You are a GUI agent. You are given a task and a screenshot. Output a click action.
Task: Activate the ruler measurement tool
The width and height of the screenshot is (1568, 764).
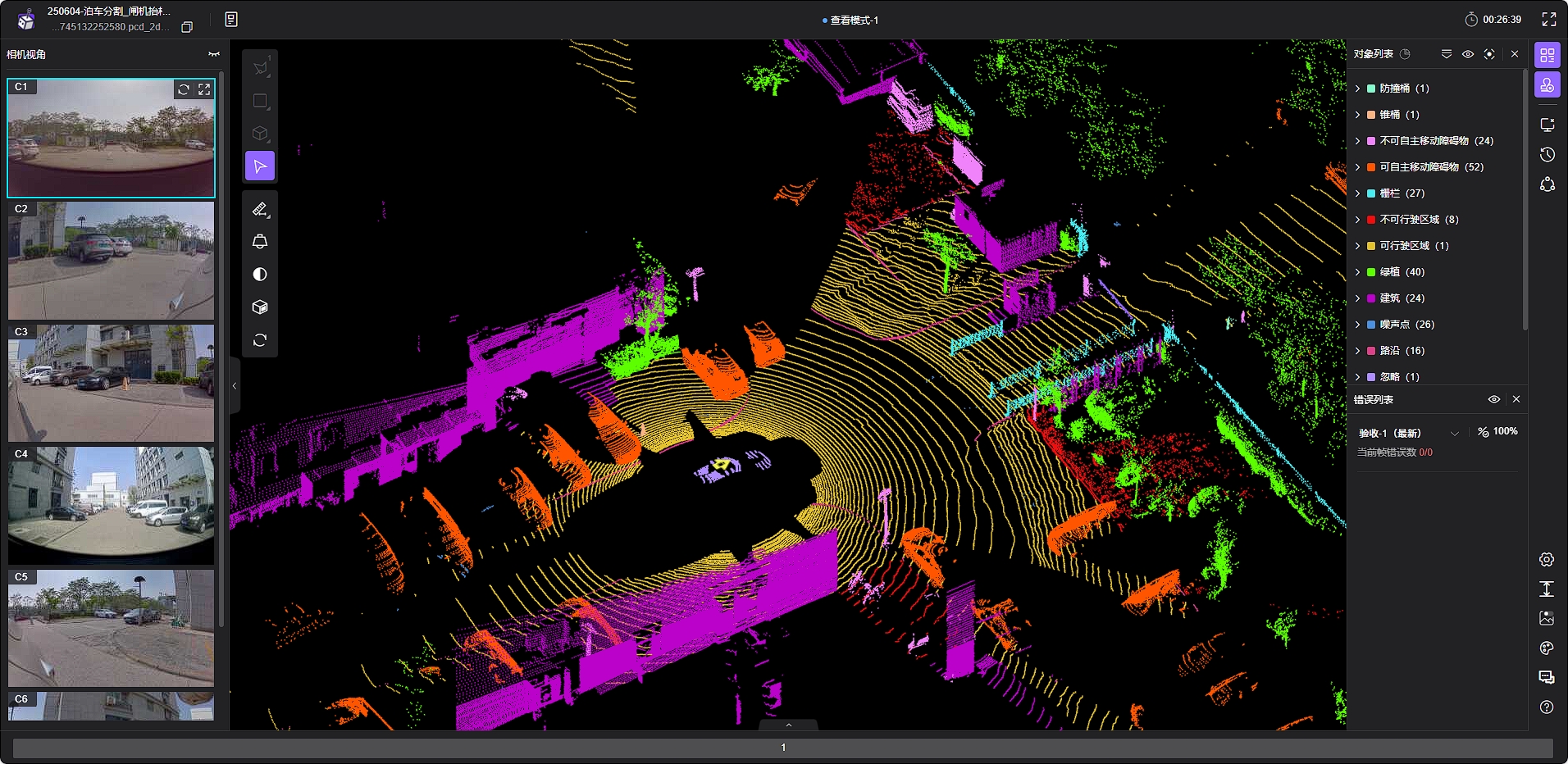pyautogui.click(x=260, y=209)
